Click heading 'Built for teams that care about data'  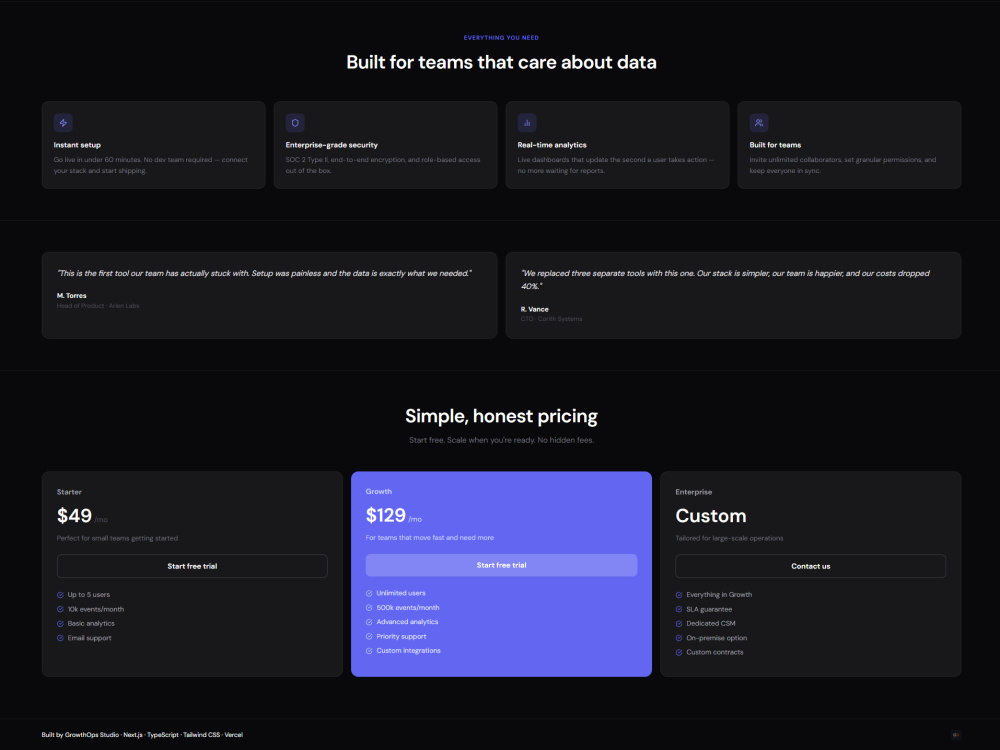pyautogui.click(x=501, y=62)
